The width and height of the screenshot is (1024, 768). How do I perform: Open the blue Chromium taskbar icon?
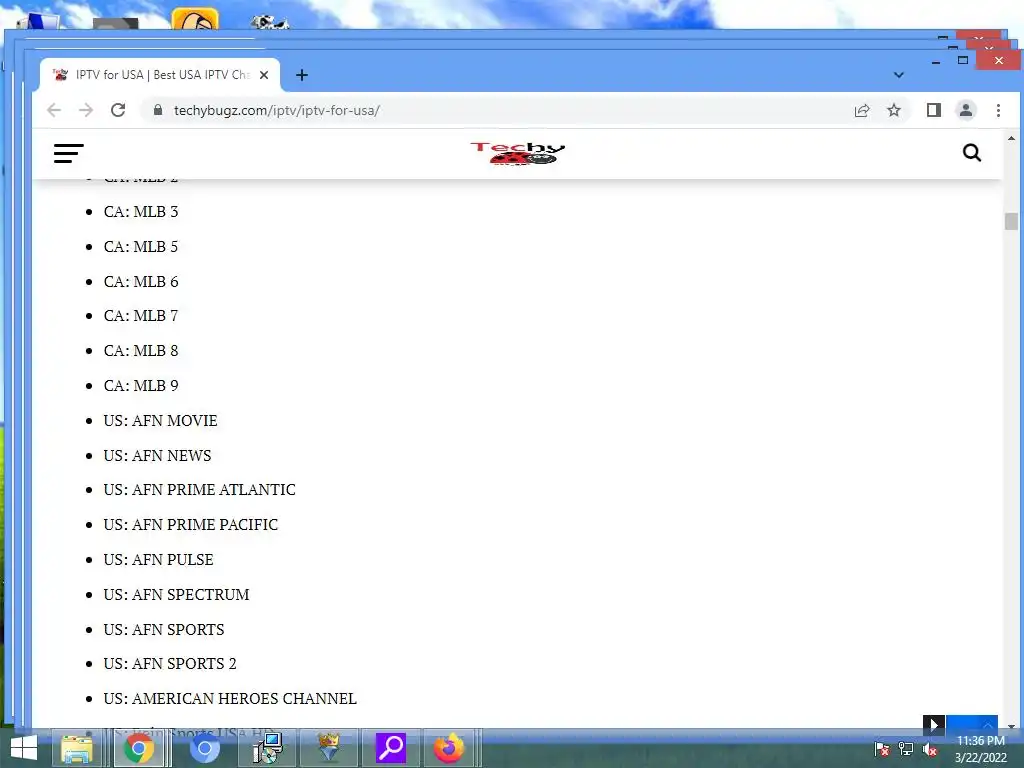coord(204,748)
